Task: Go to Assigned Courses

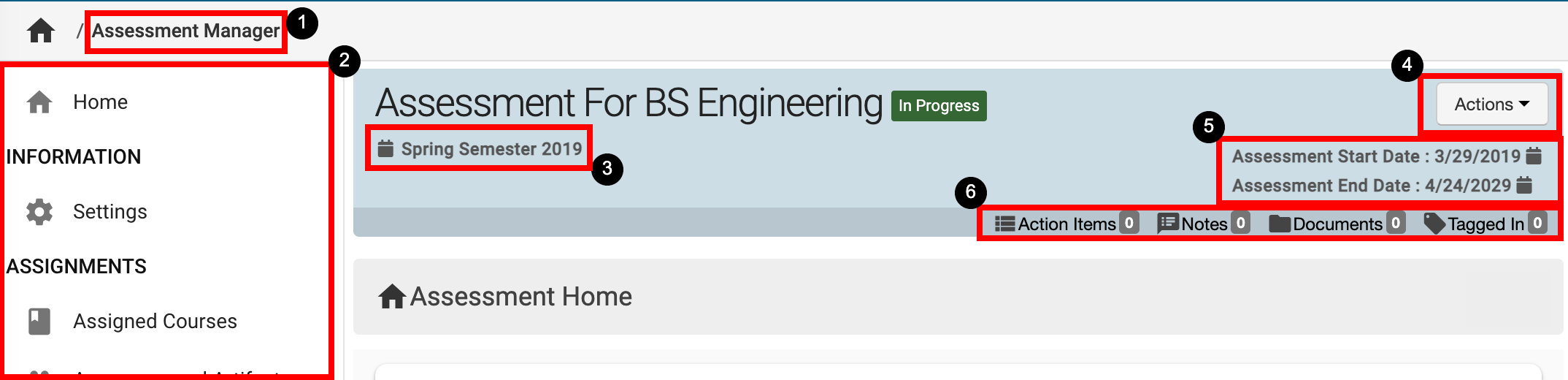Action: tap(155, 322)
